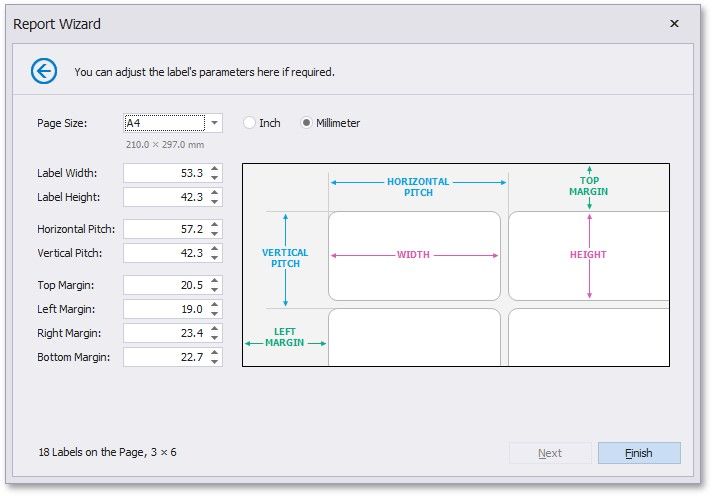This screenshot has height=496, width=712.
Task: Click the Top Margin value field
Action: [165, 285]
